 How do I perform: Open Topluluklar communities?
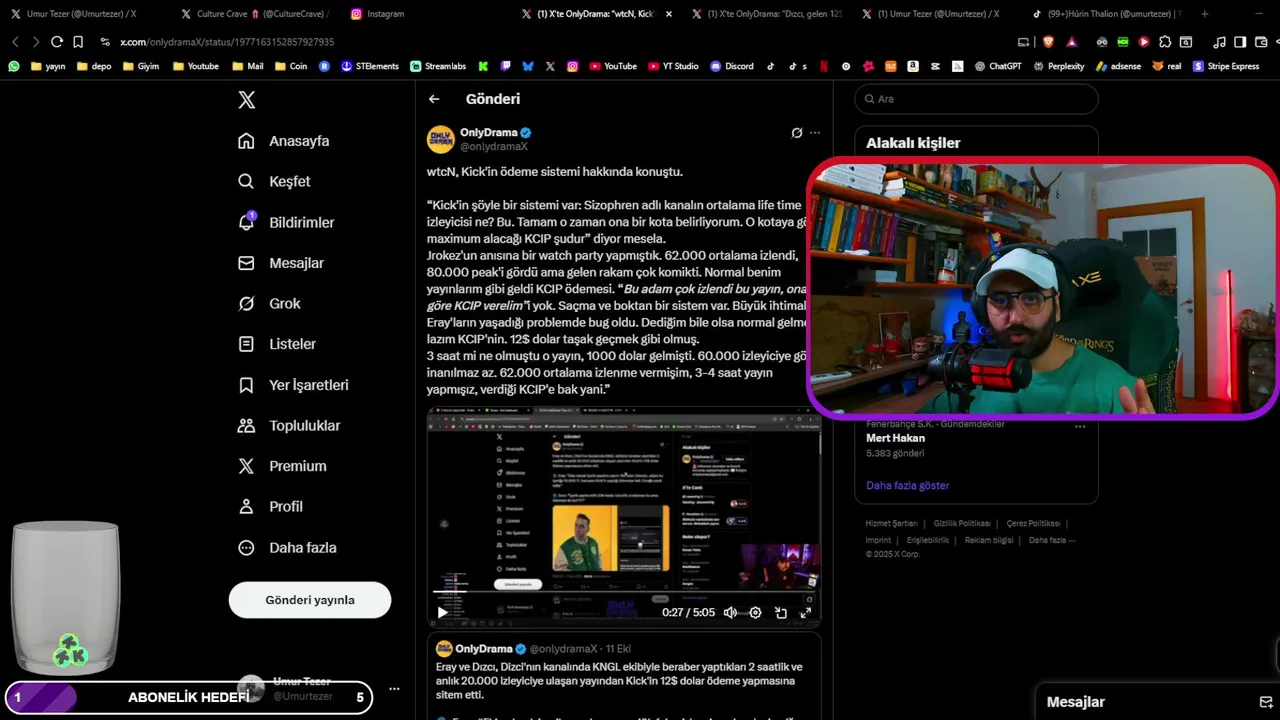(289, 425)
